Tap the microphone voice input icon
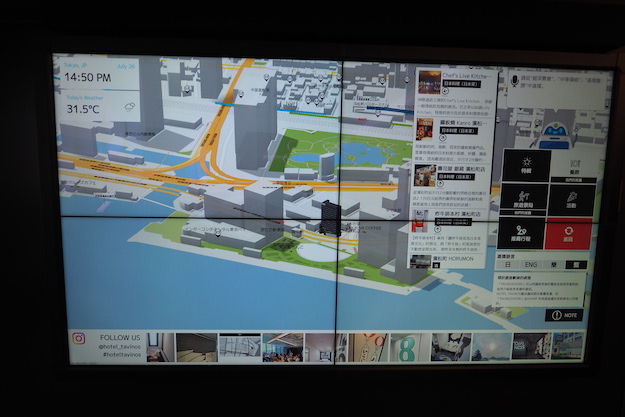This screenshot has height=417, width=625. [515, 80]
